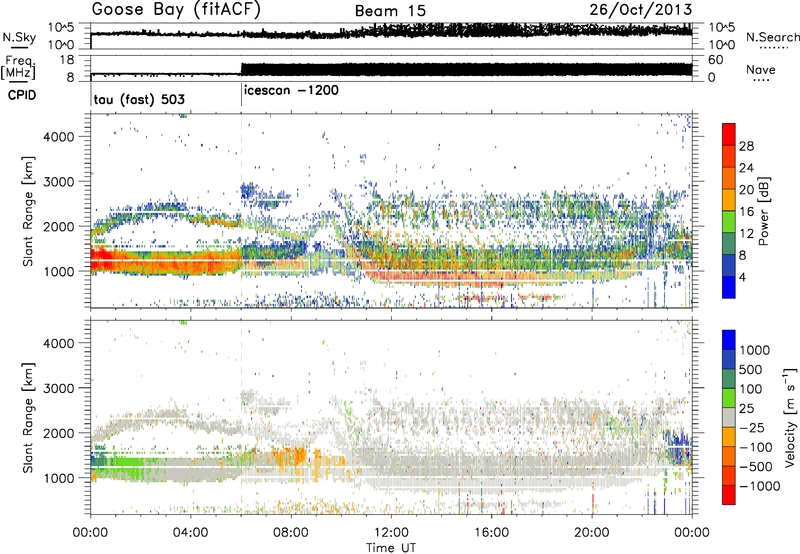Image resolution: width=800 pixels, height=554 pixels.
Task: Click the "18" frequency axis tick
Action: tap(67, 60)
